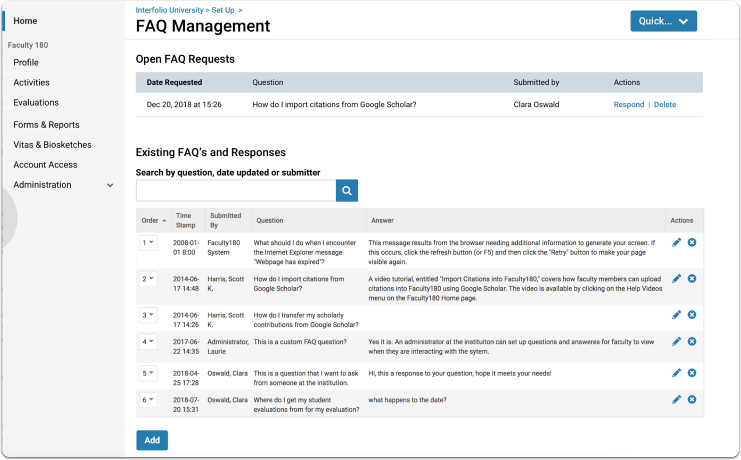Open Profile in sidebar
This screenshot has height=460, width=741.
coord(26,62)
